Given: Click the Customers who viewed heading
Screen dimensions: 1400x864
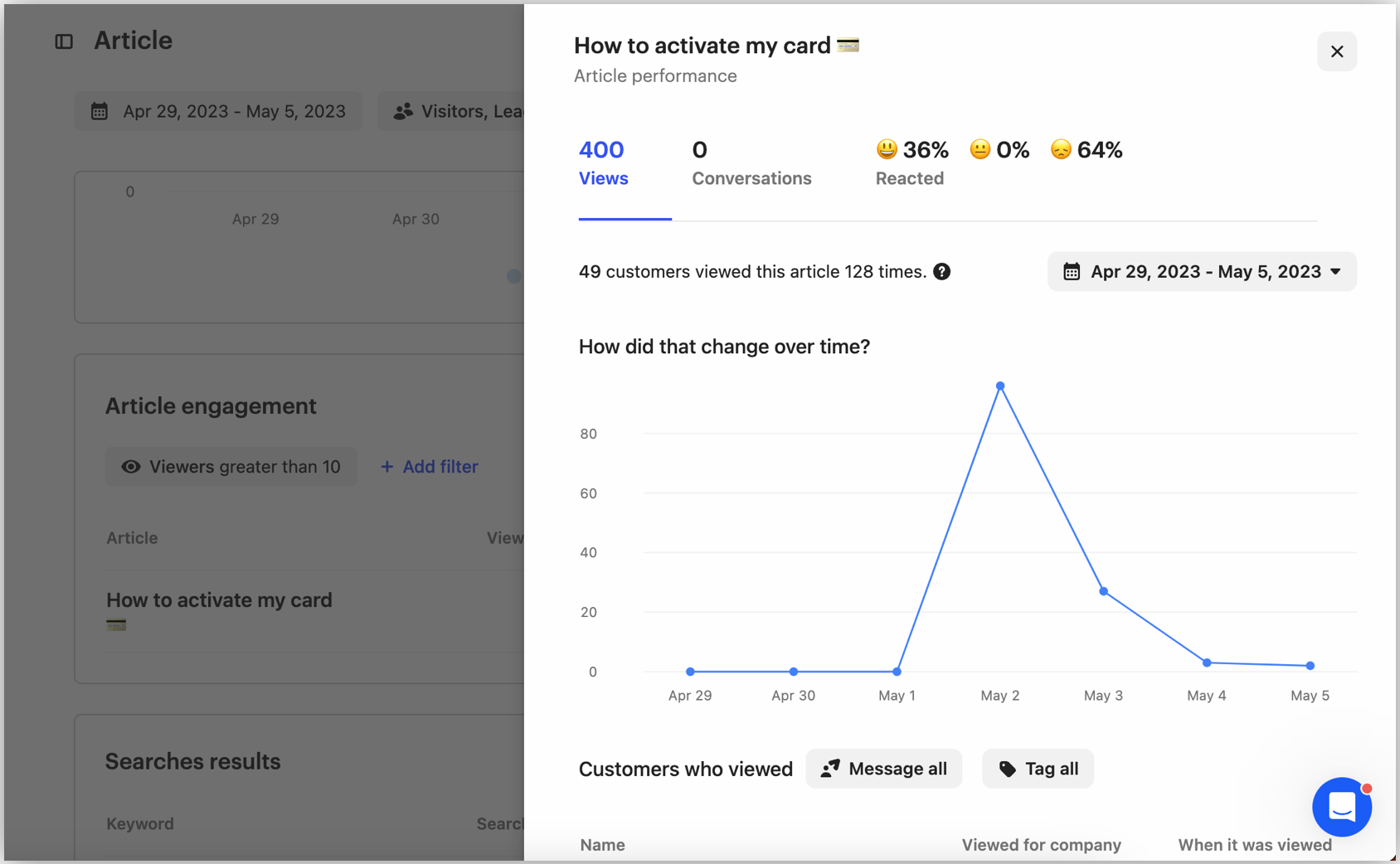Looking at the screenshot, I should tap(686, 769).
